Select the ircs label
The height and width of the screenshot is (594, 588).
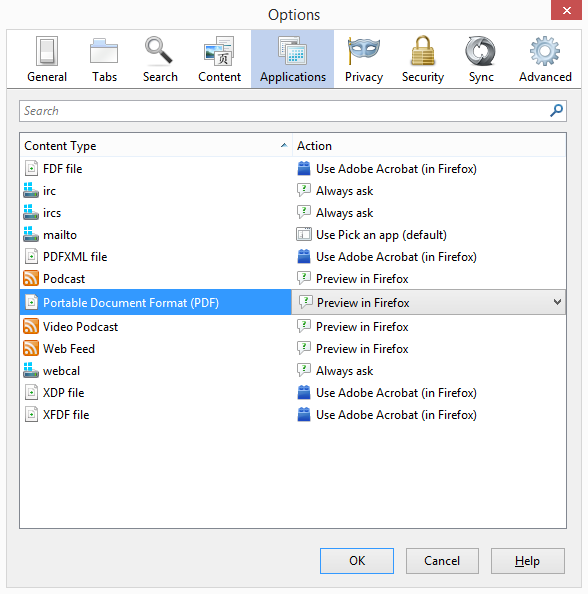tap(52, 213)
